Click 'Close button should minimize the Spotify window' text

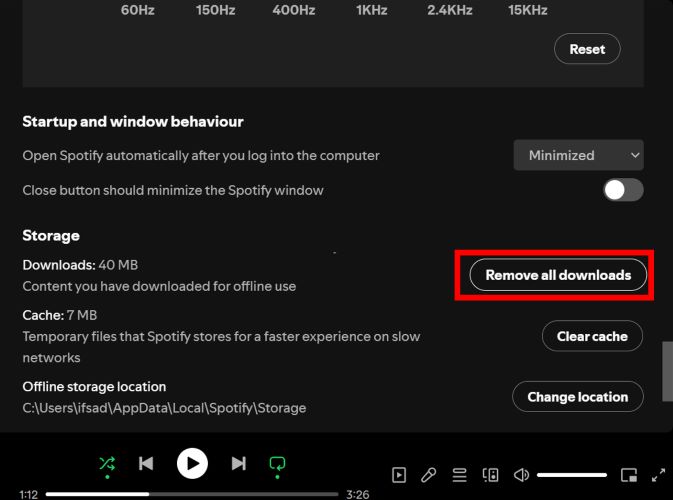pos(173,190)
